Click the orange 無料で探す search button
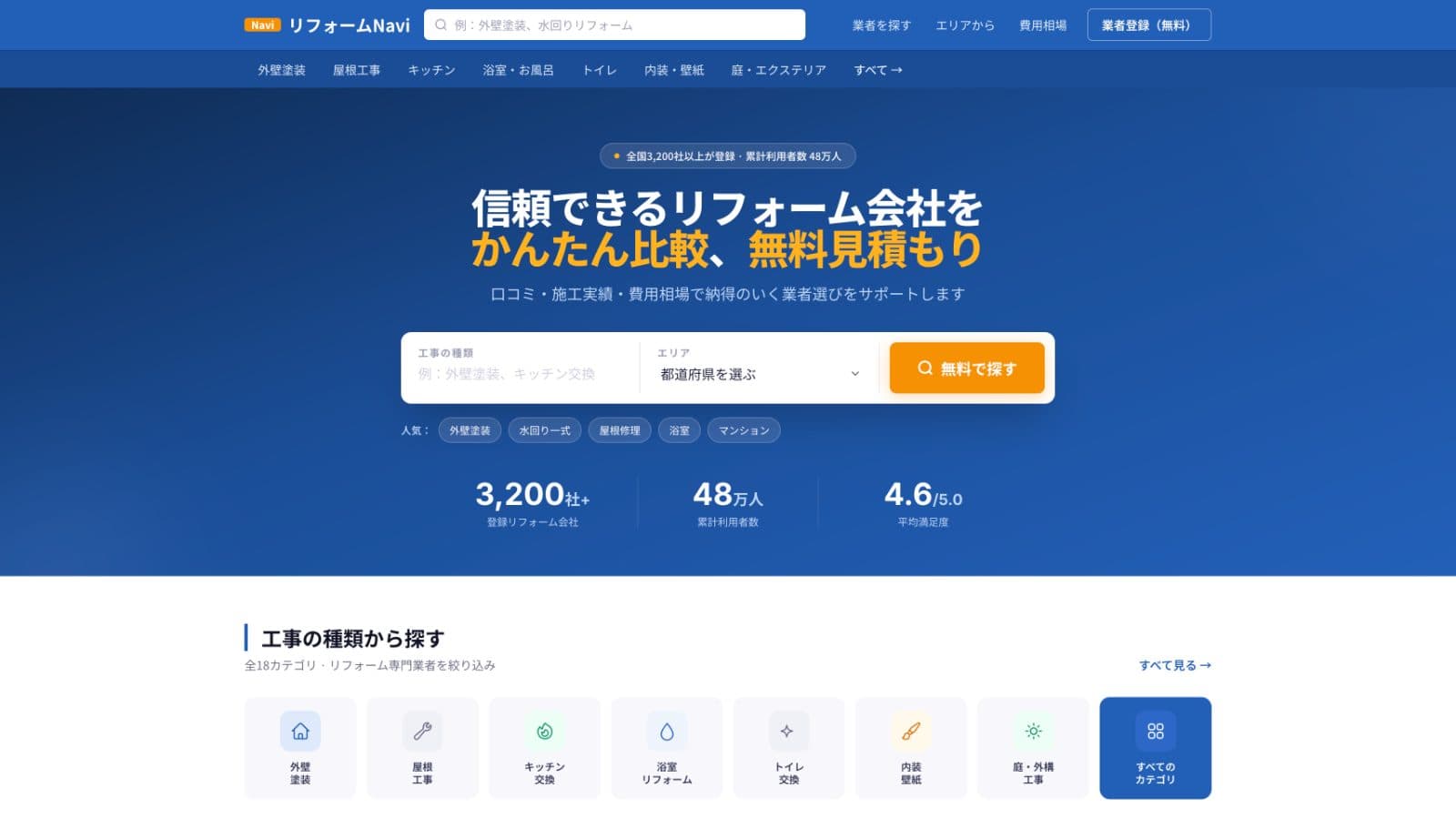This screenshot has height=838, width=1456. coord(966,368)
